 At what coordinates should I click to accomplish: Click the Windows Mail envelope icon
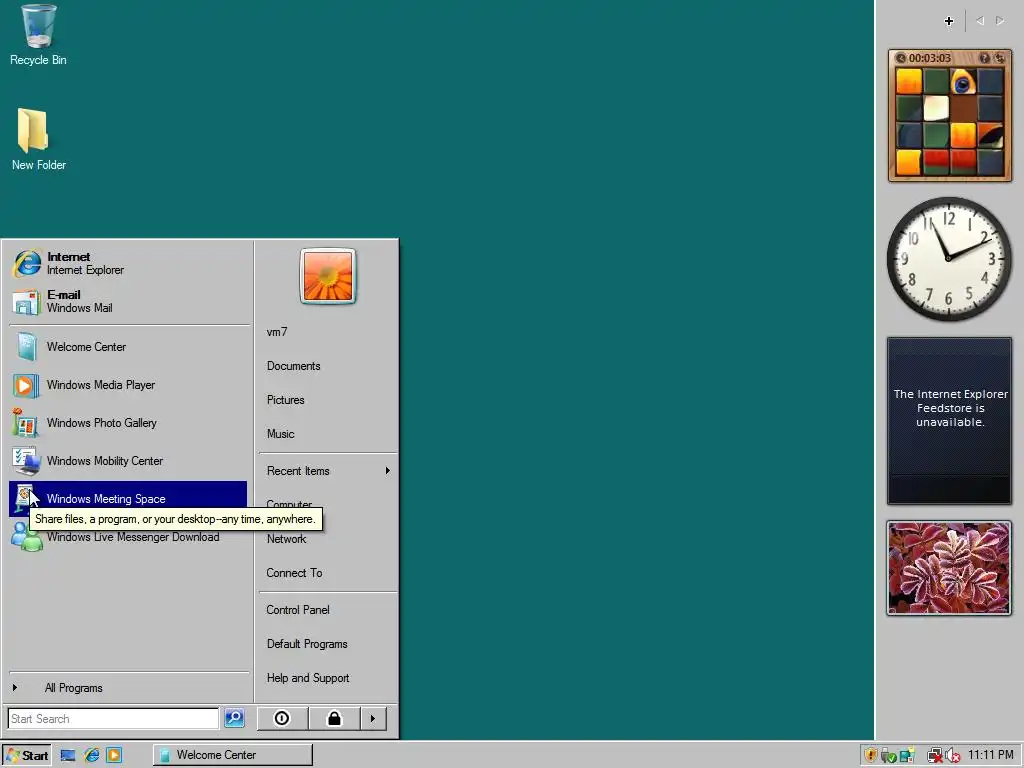26,301
